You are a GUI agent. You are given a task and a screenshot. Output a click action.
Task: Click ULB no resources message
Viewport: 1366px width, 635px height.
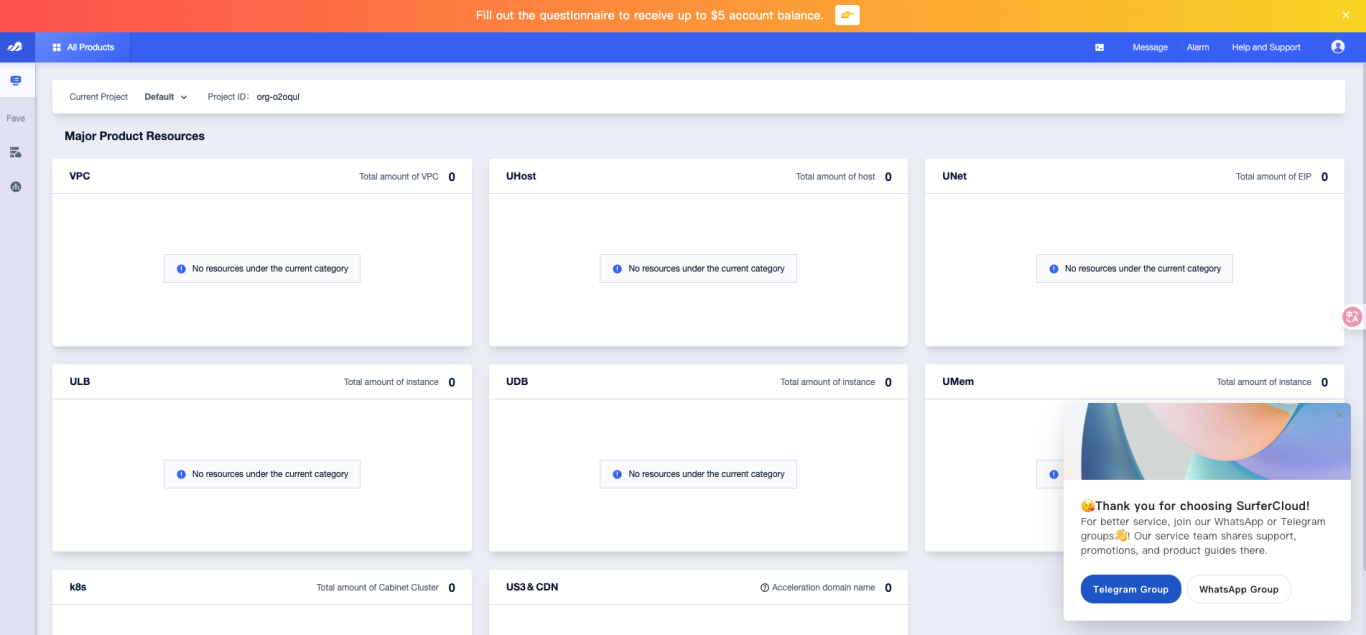pos(262,474)
